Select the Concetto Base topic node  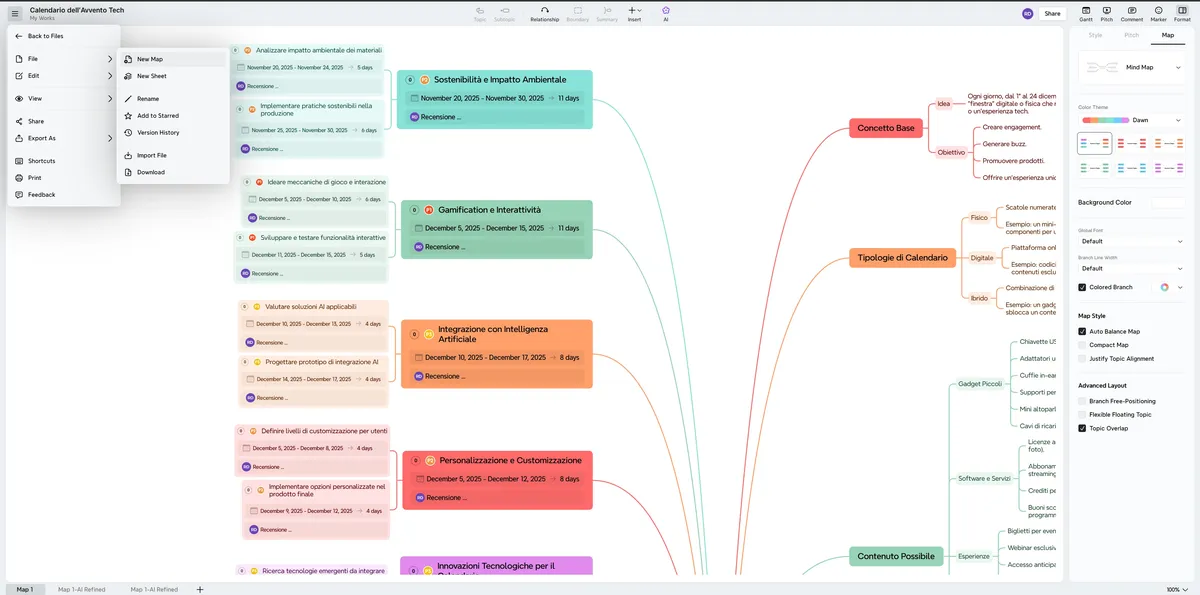886,128
